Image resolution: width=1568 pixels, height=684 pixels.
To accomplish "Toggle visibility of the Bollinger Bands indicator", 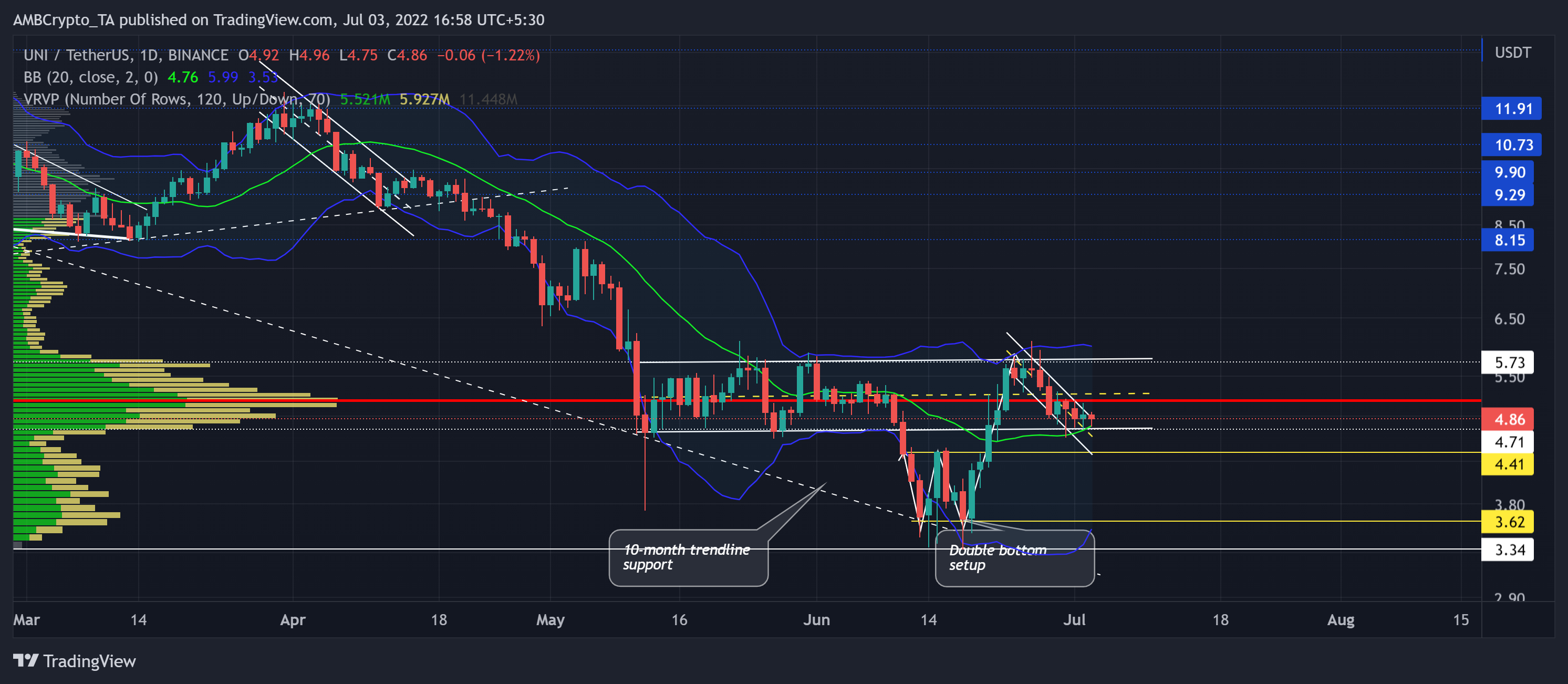I will (88, 77).
